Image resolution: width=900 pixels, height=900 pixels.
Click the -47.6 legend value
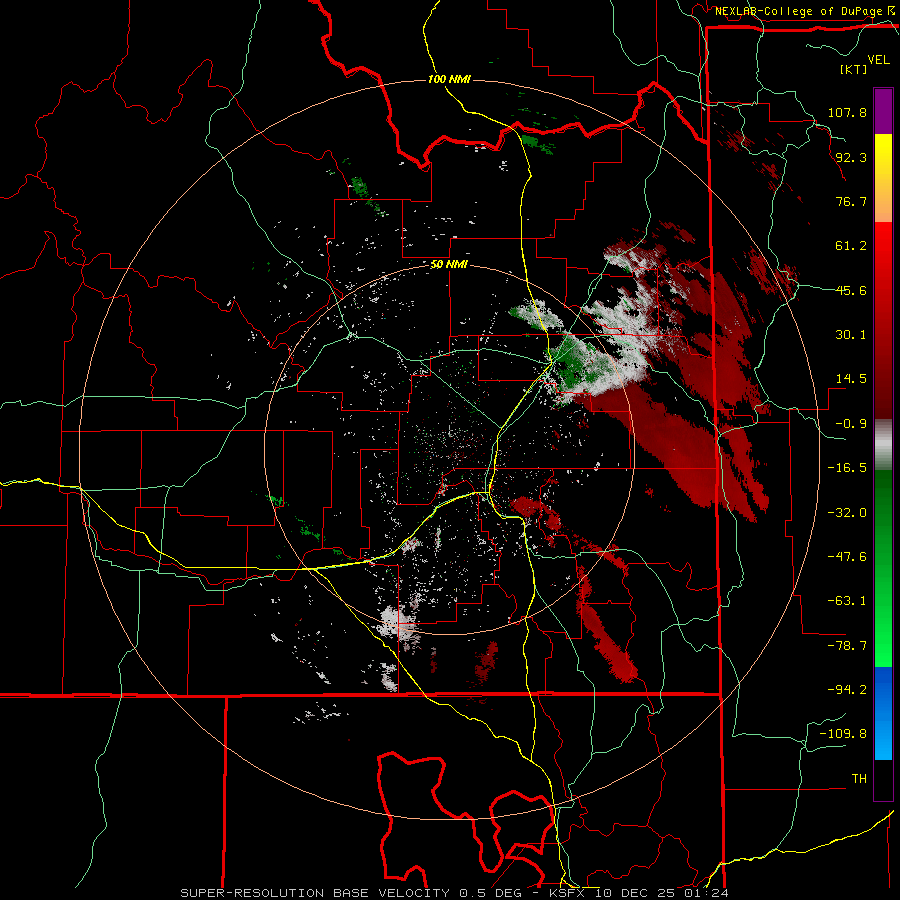click(x=847, y=557)
